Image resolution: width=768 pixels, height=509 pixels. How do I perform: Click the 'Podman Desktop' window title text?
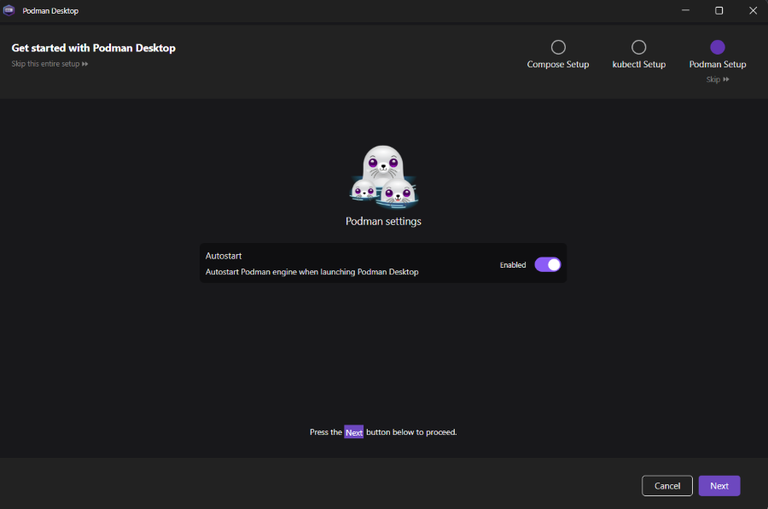click(50, 11)
